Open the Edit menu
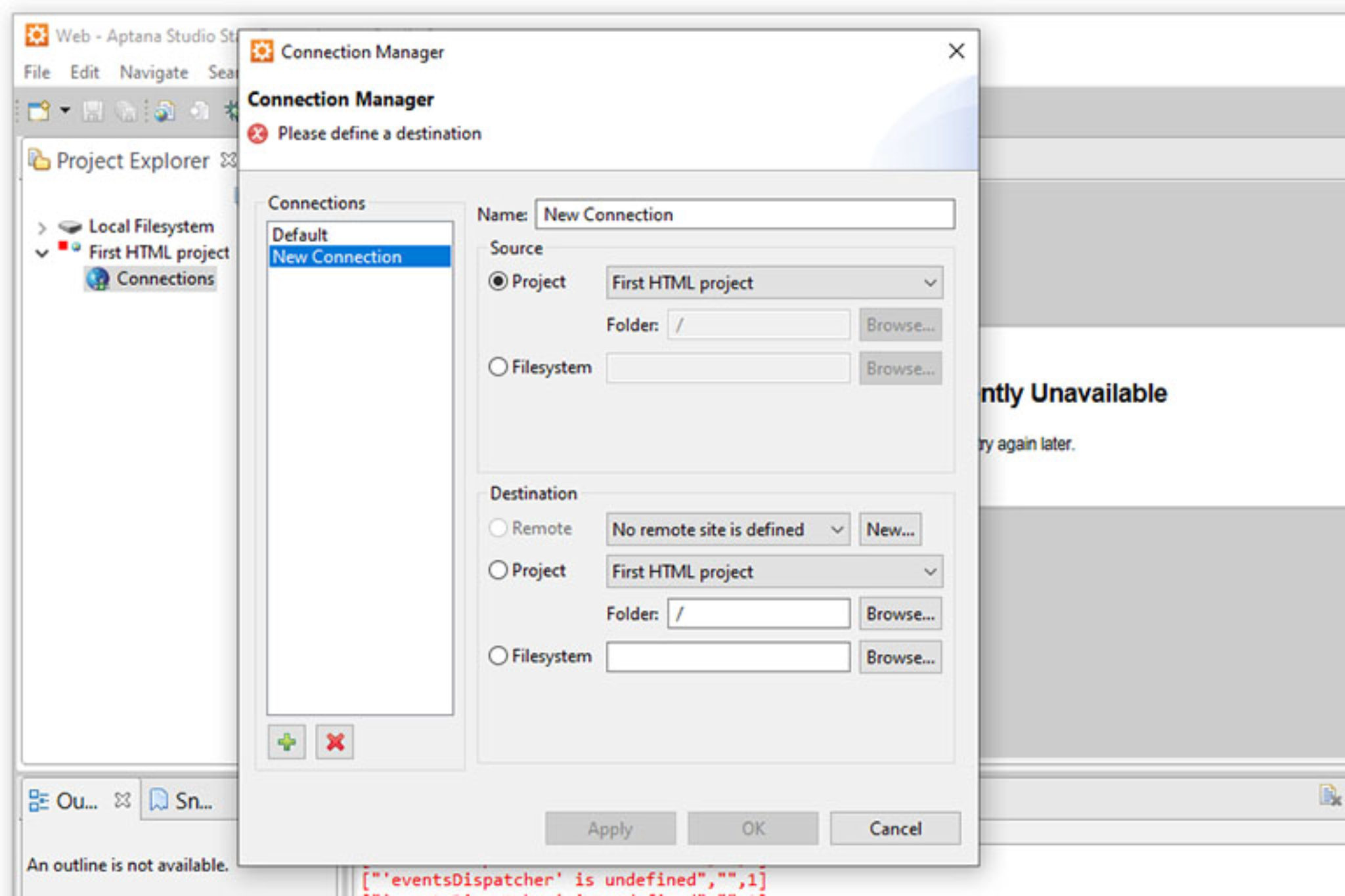The height and width of the screenshot is (896, 1345). 85,72
